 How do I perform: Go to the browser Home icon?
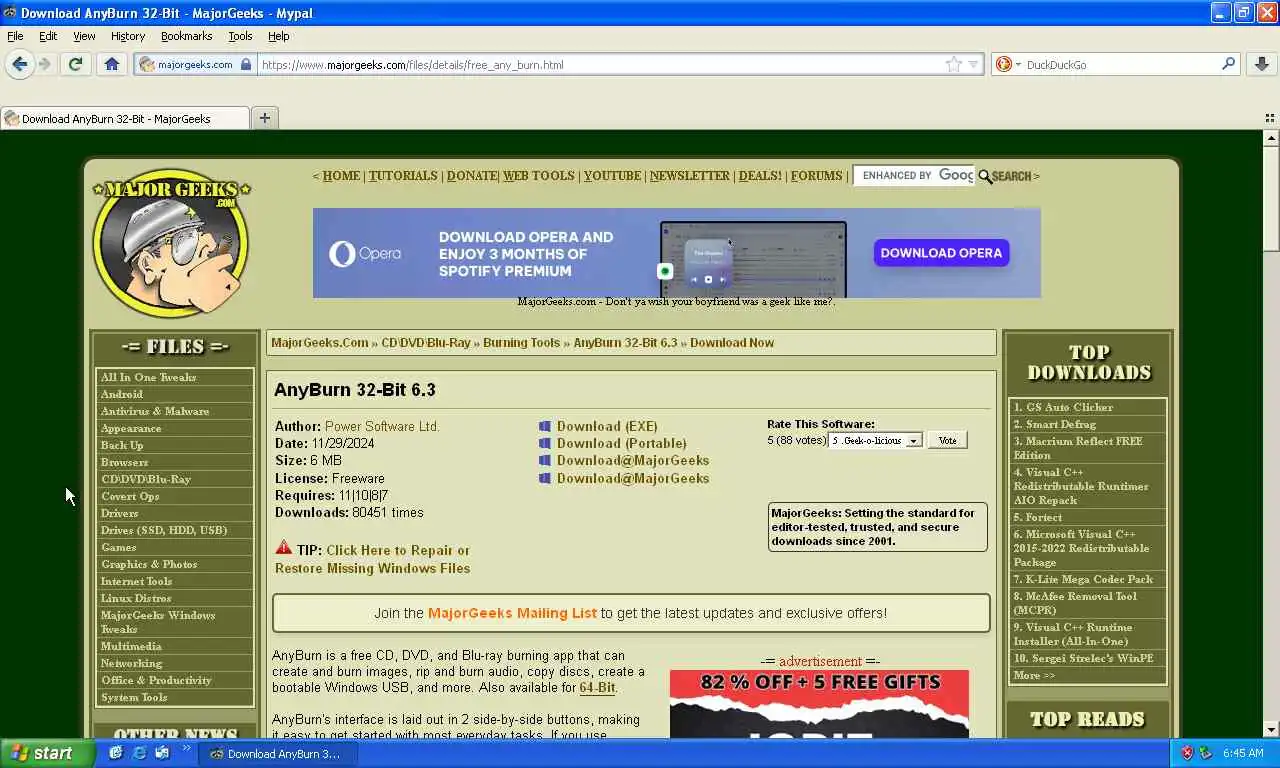[112, 64]
